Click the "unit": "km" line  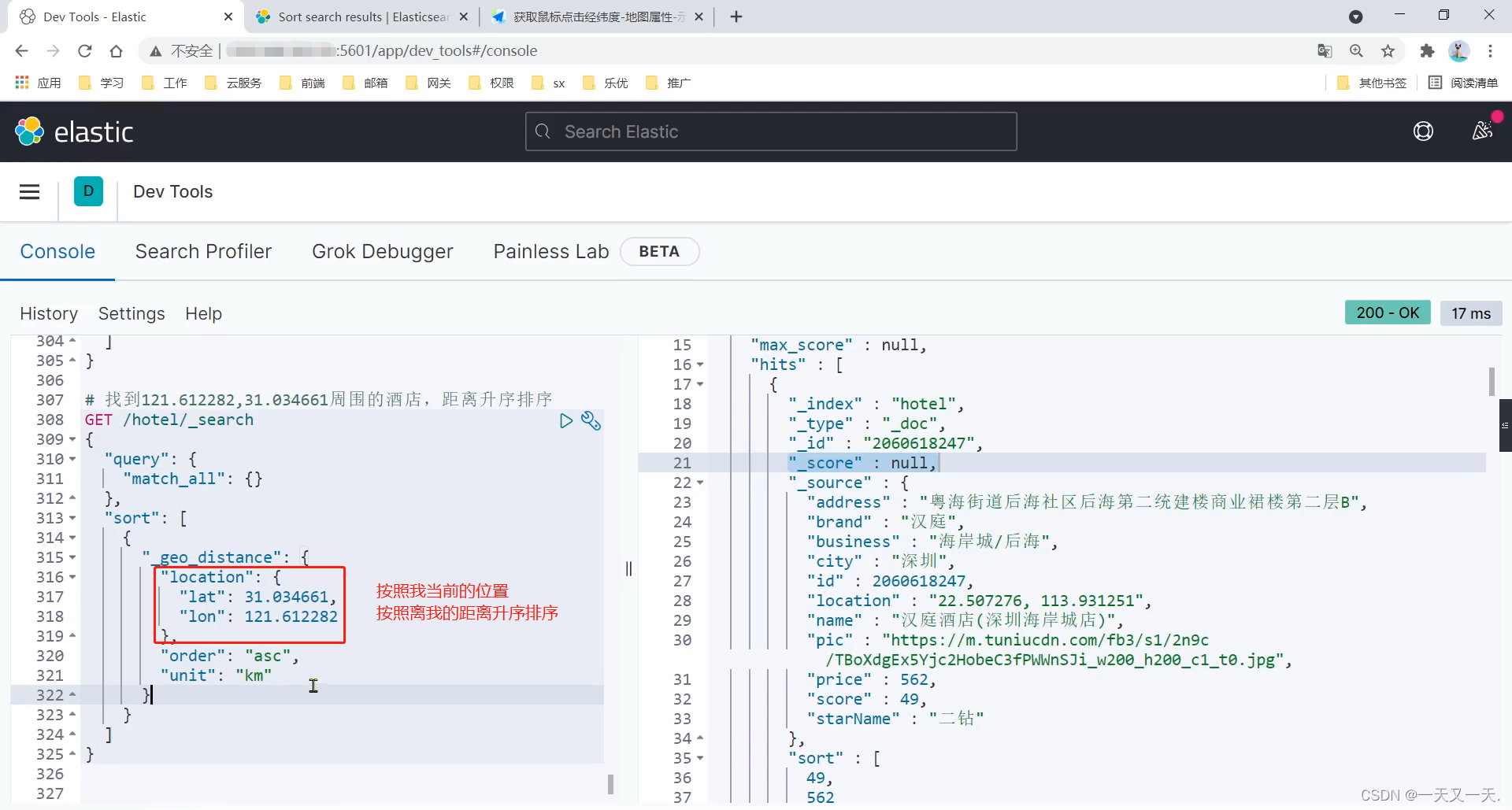point(216,675)
